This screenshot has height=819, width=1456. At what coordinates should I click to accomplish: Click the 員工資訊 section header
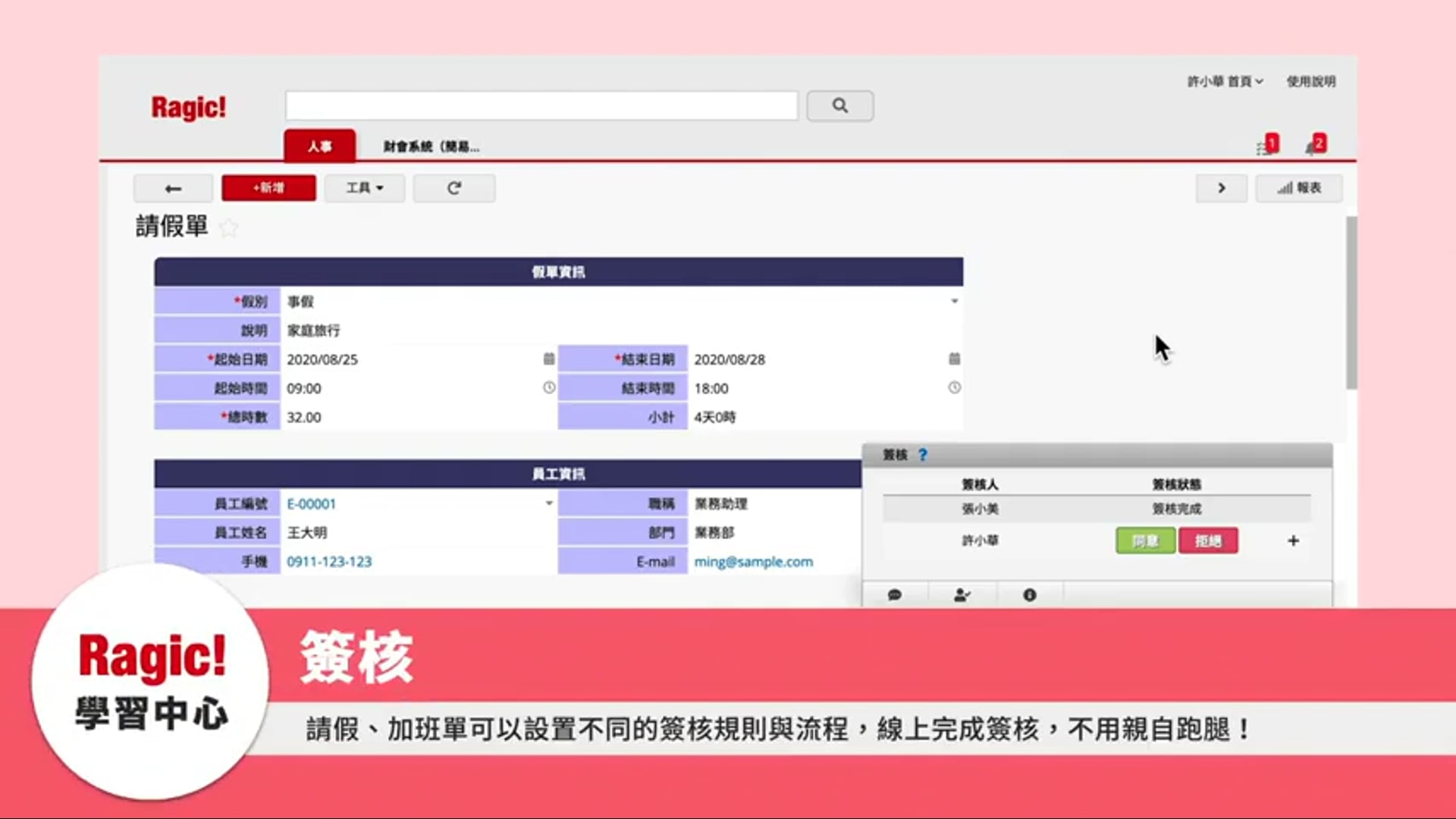508,474
